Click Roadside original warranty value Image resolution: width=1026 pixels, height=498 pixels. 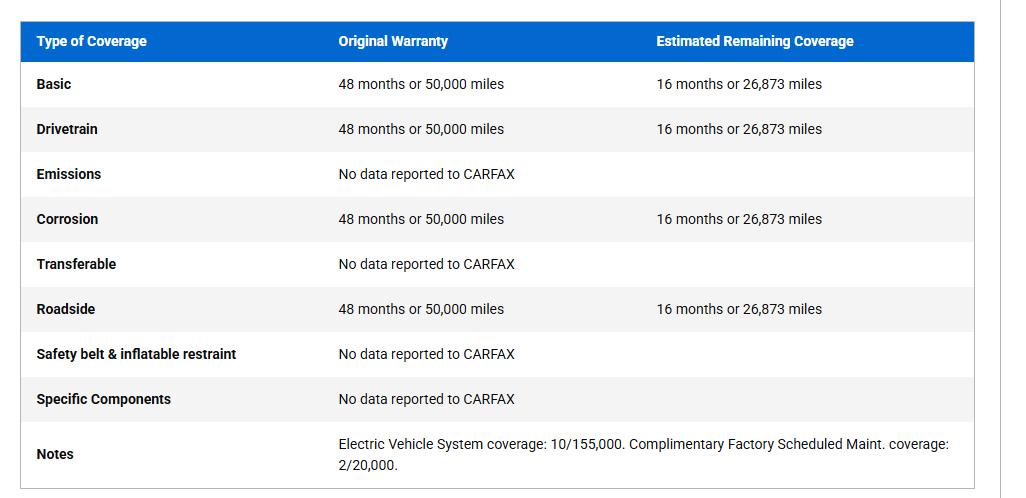pyautogui.click(x=421, y=309)
